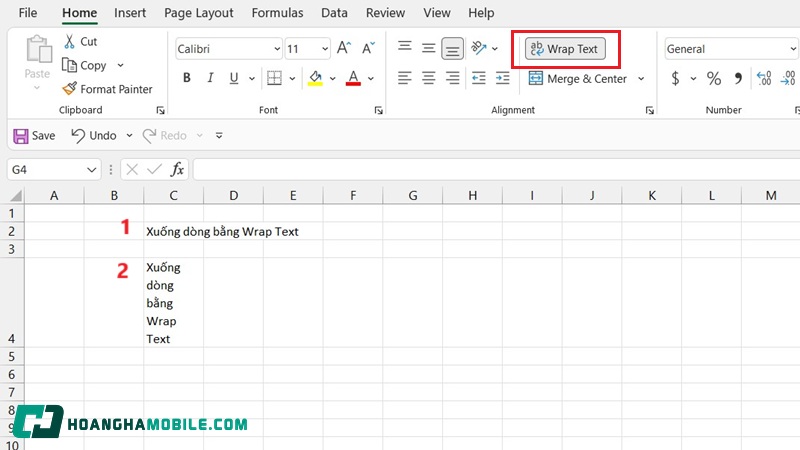800x450 pixels.
Task: Align text right
Action: [x=453, y=78]
